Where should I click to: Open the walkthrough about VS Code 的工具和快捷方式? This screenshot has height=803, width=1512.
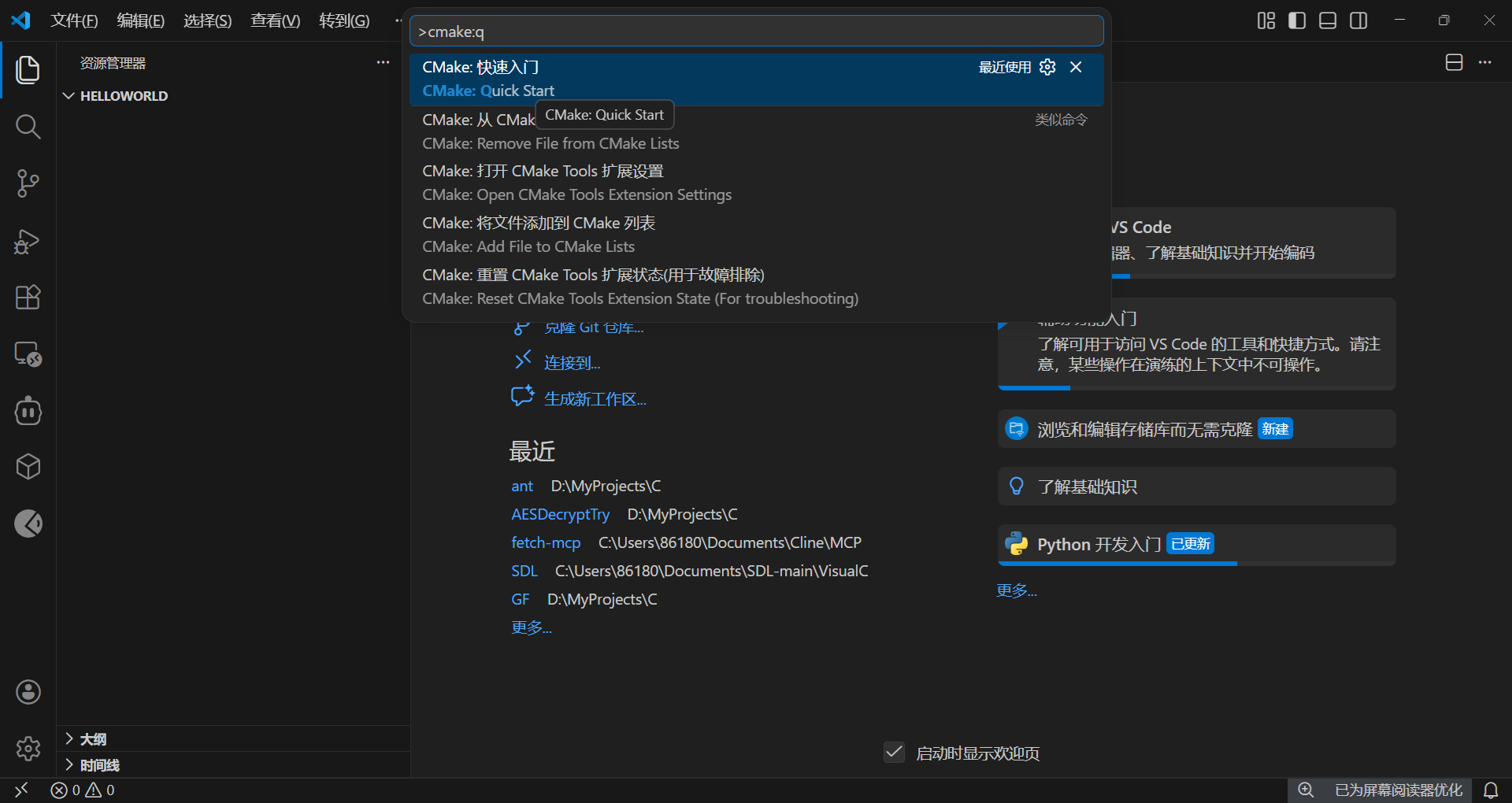point(1197,344)
